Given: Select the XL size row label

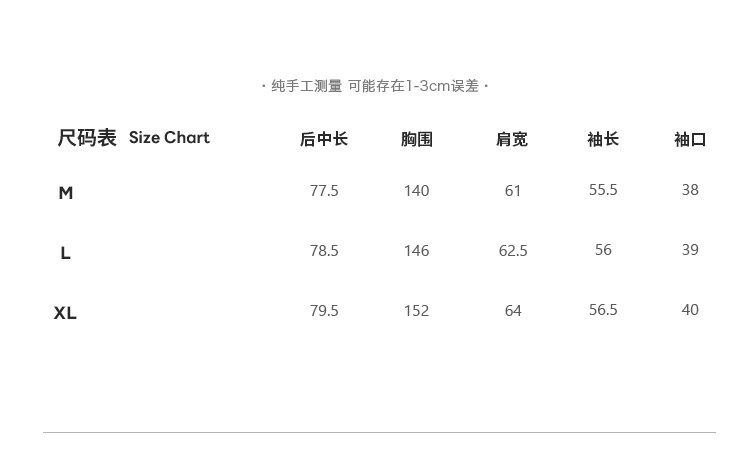Looking at the screenshot, I should coord(65,313).
